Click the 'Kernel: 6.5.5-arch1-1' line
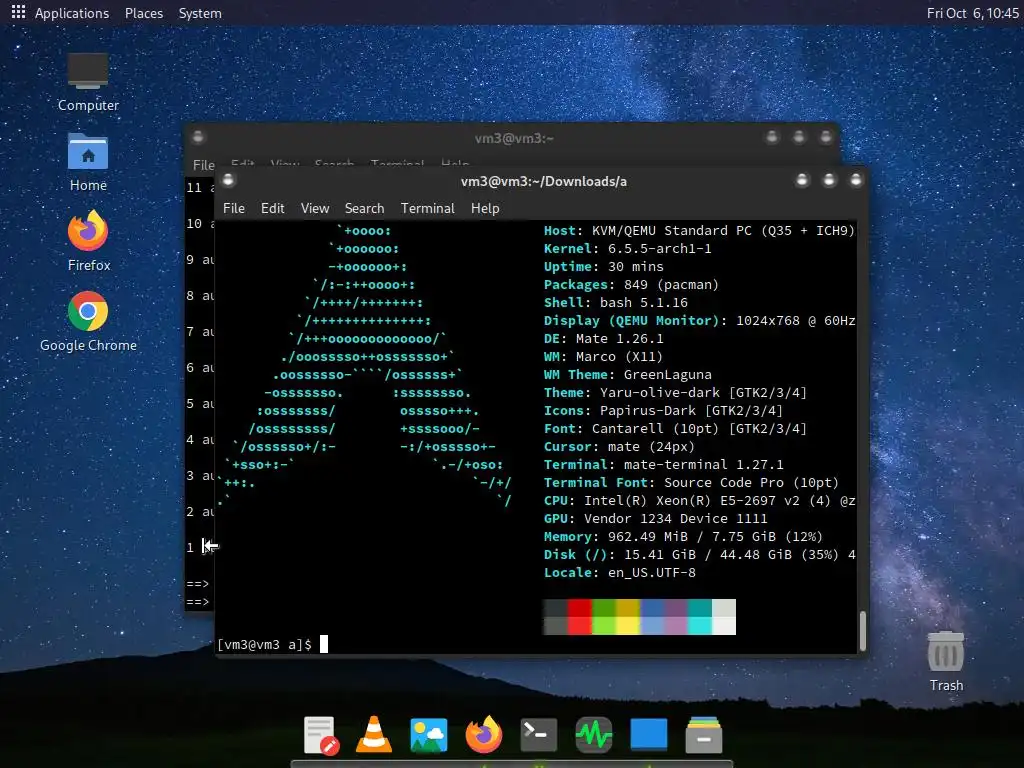Screen dimensions: 1024x768 coord(628,249)
